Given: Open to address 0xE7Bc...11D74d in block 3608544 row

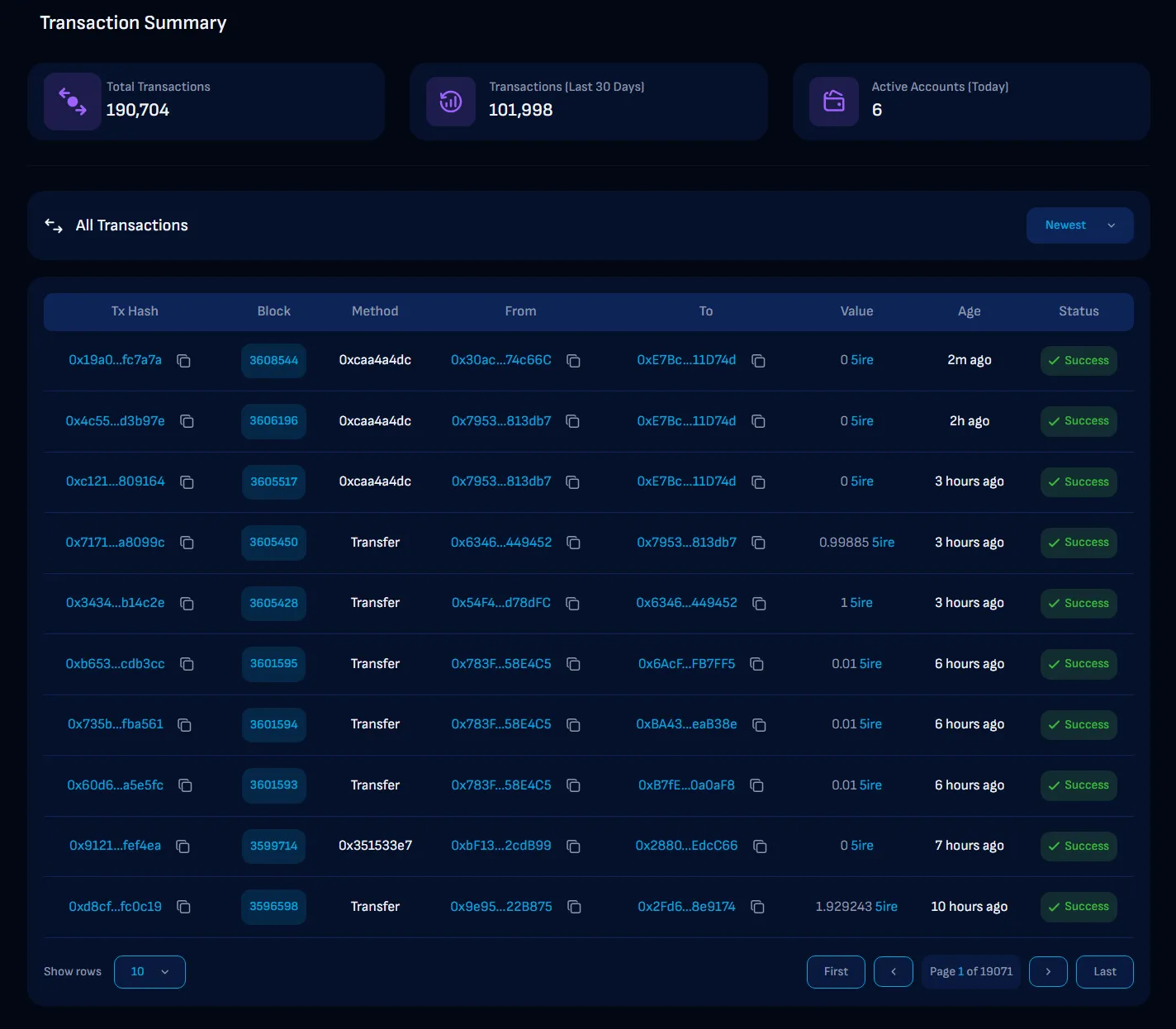Looking at the screenshot, I should tap(686, 360).
